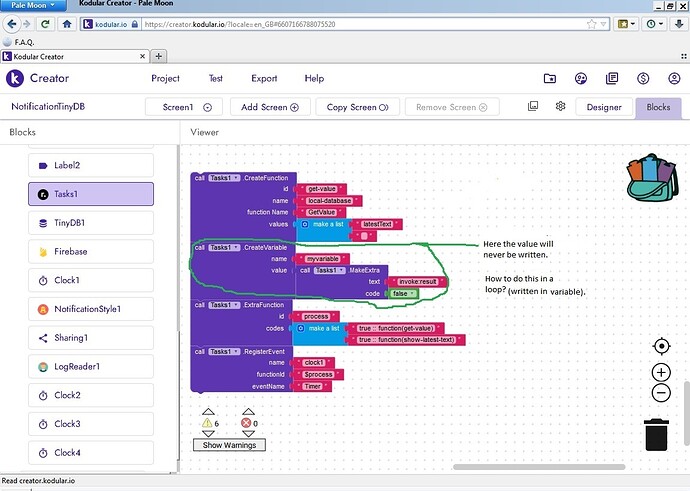Image resolution: width=690 pixels, height=491 pixels.
Task: Open the asset manager icon near Designer
Action: pos(533,106)
